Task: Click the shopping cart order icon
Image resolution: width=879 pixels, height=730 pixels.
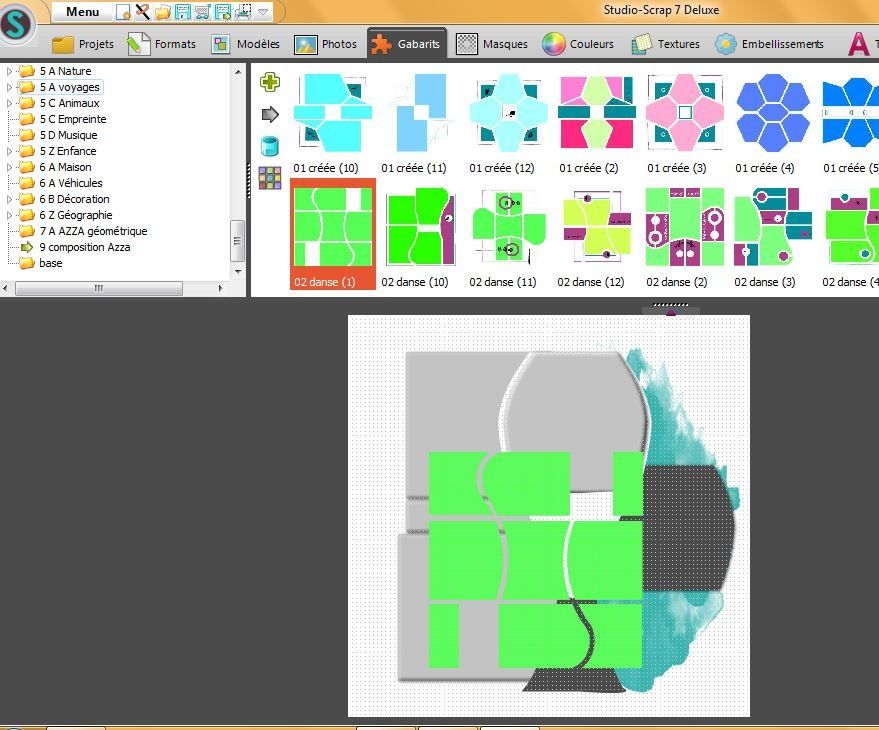Action: coord(203,12)
